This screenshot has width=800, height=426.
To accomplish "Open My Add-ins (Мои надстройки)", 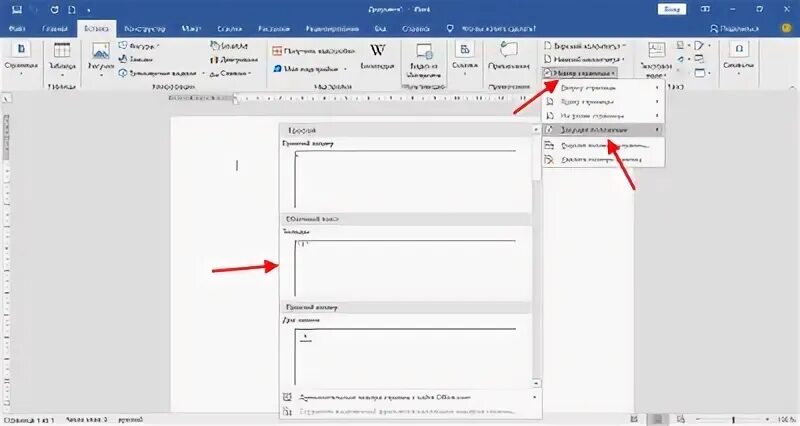I will pyautogui.click(x=310, y=68).
